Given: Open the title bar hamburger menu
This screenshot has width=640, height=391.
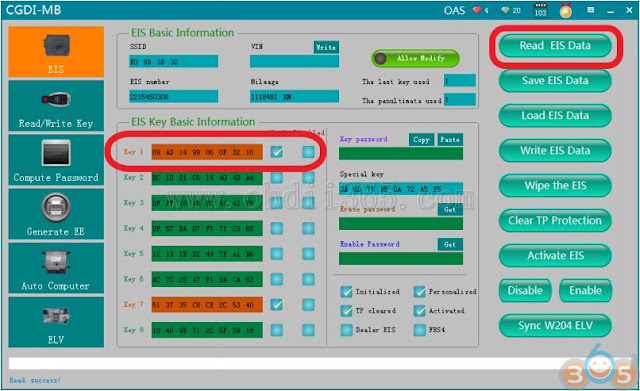Looking at the screenshot, I should point(590,10).
